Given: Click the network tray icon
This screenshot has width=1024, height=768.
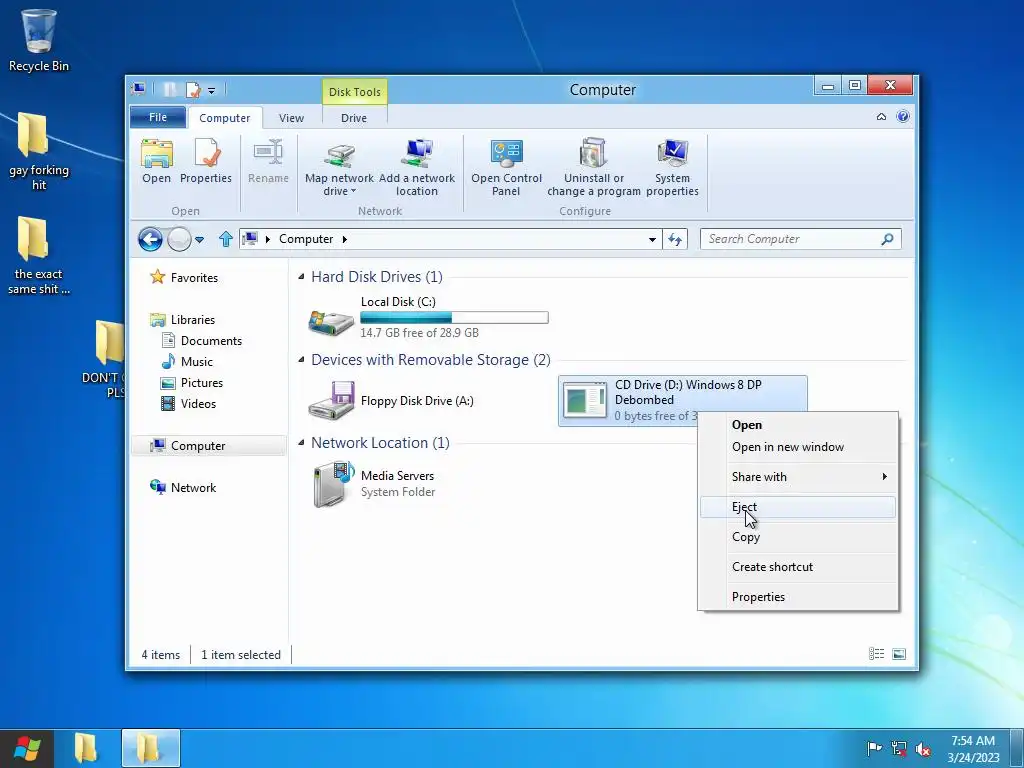Looking at the screenshot, I should tap(899, 748).
